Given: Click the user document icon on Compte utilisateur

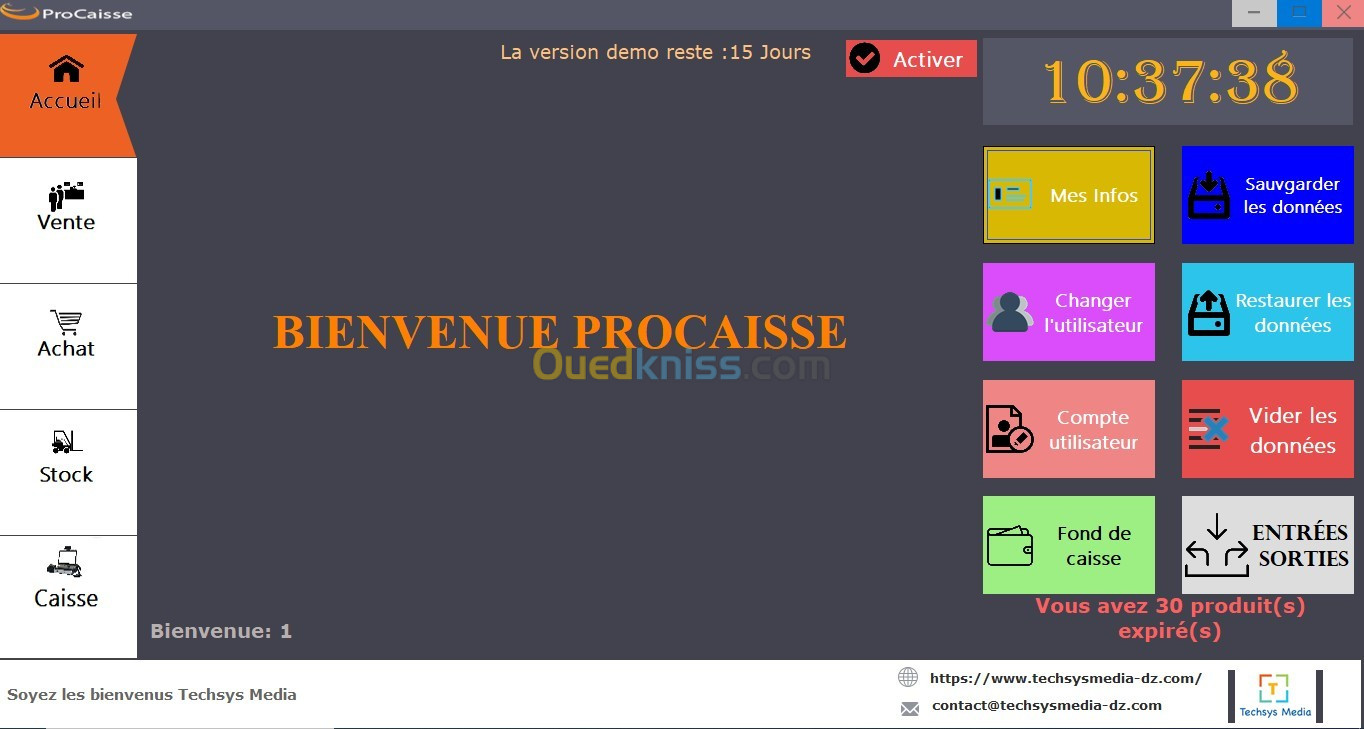Looking at the screenshot, I should (x=1010, y=429).
